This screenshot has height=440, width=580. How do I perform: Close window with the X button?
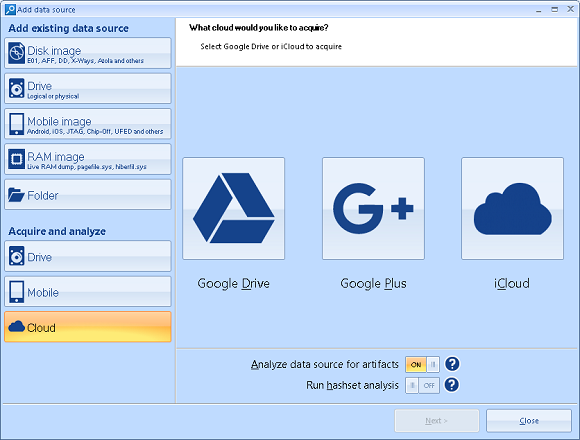click(x=571, y=9)
